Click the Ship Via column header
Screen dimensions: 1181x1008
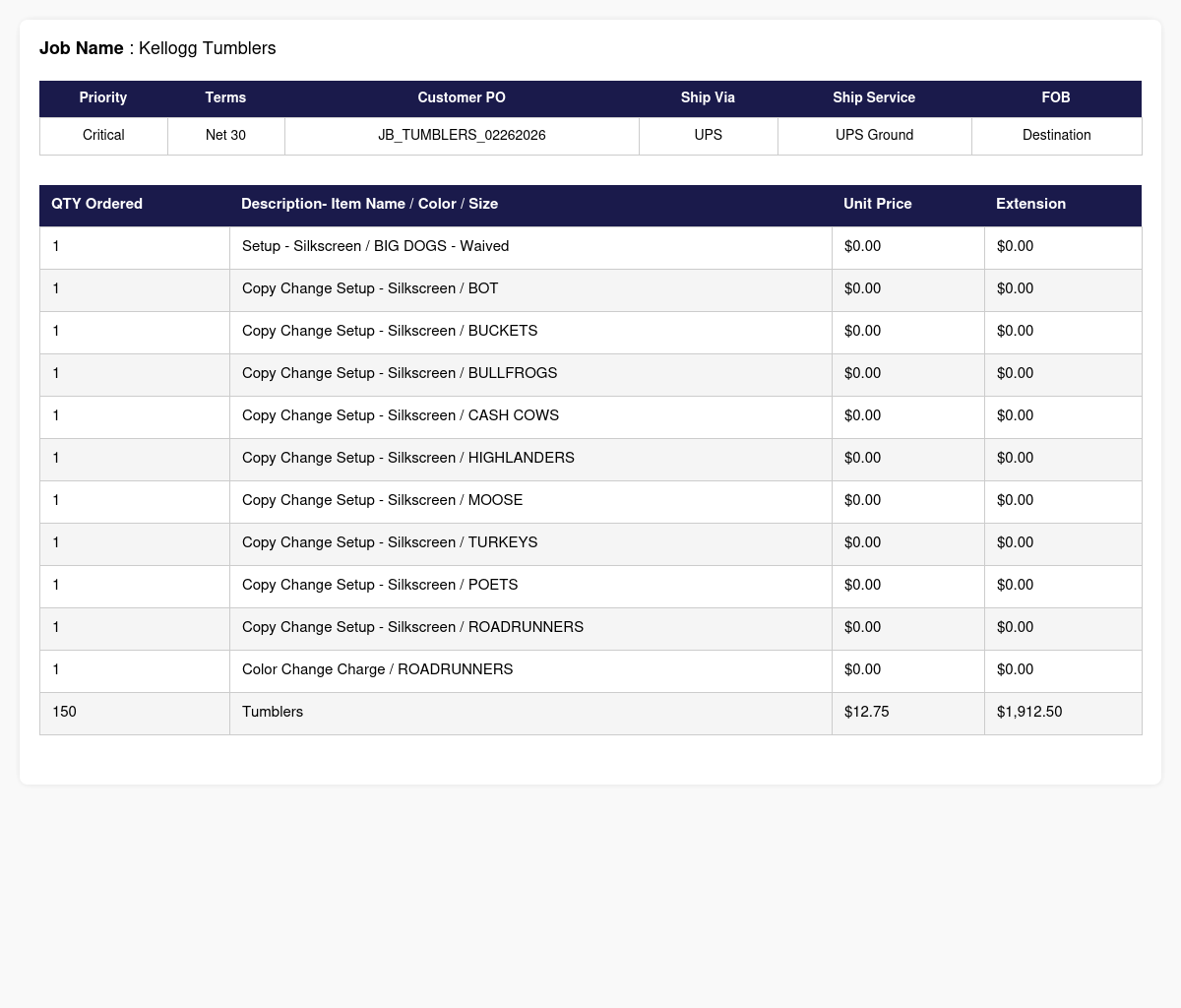[708, 98]
